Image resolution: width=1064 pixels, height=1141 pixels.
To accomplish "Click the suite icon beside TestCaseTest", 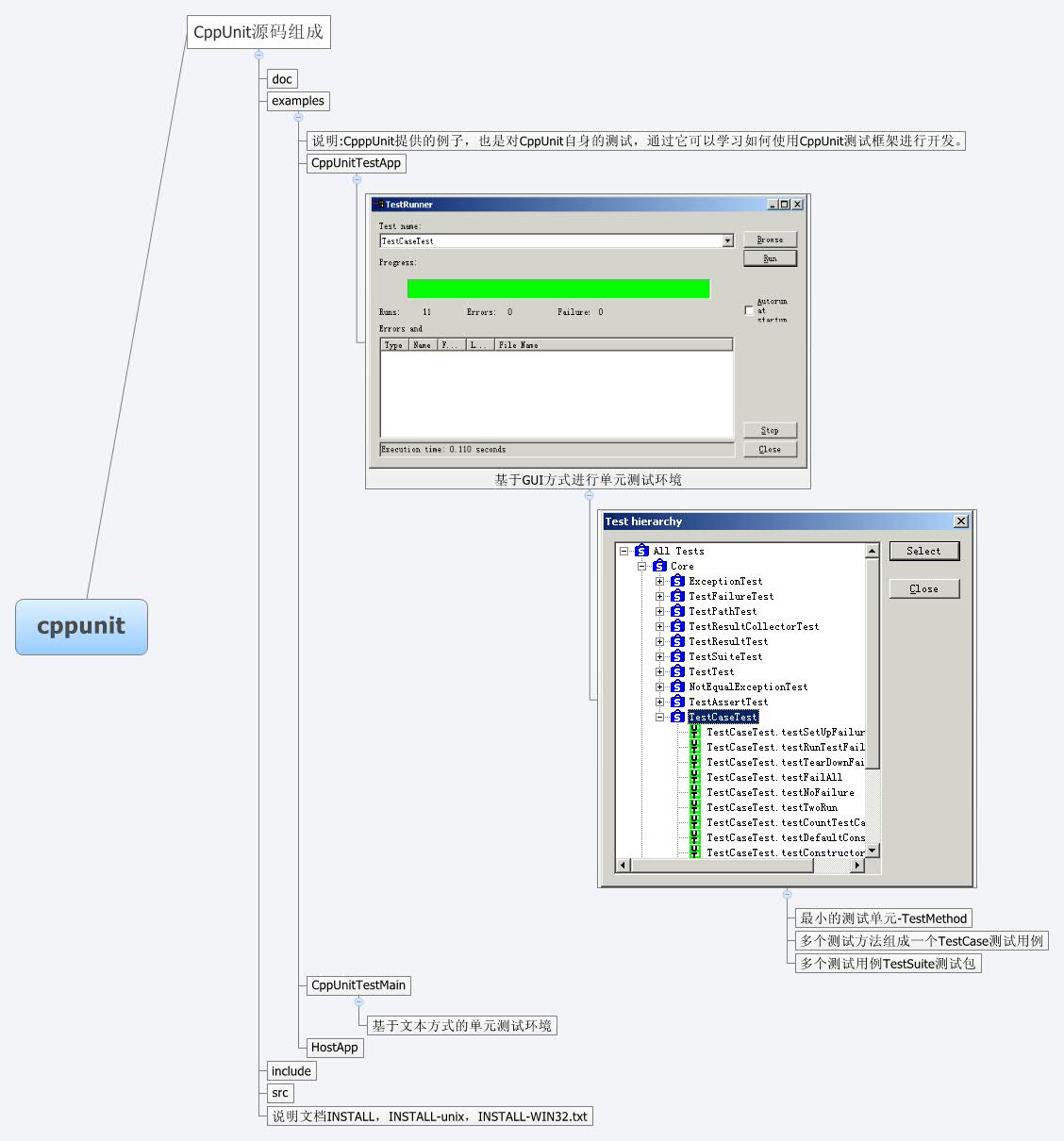I will click(x=677, y=717).
